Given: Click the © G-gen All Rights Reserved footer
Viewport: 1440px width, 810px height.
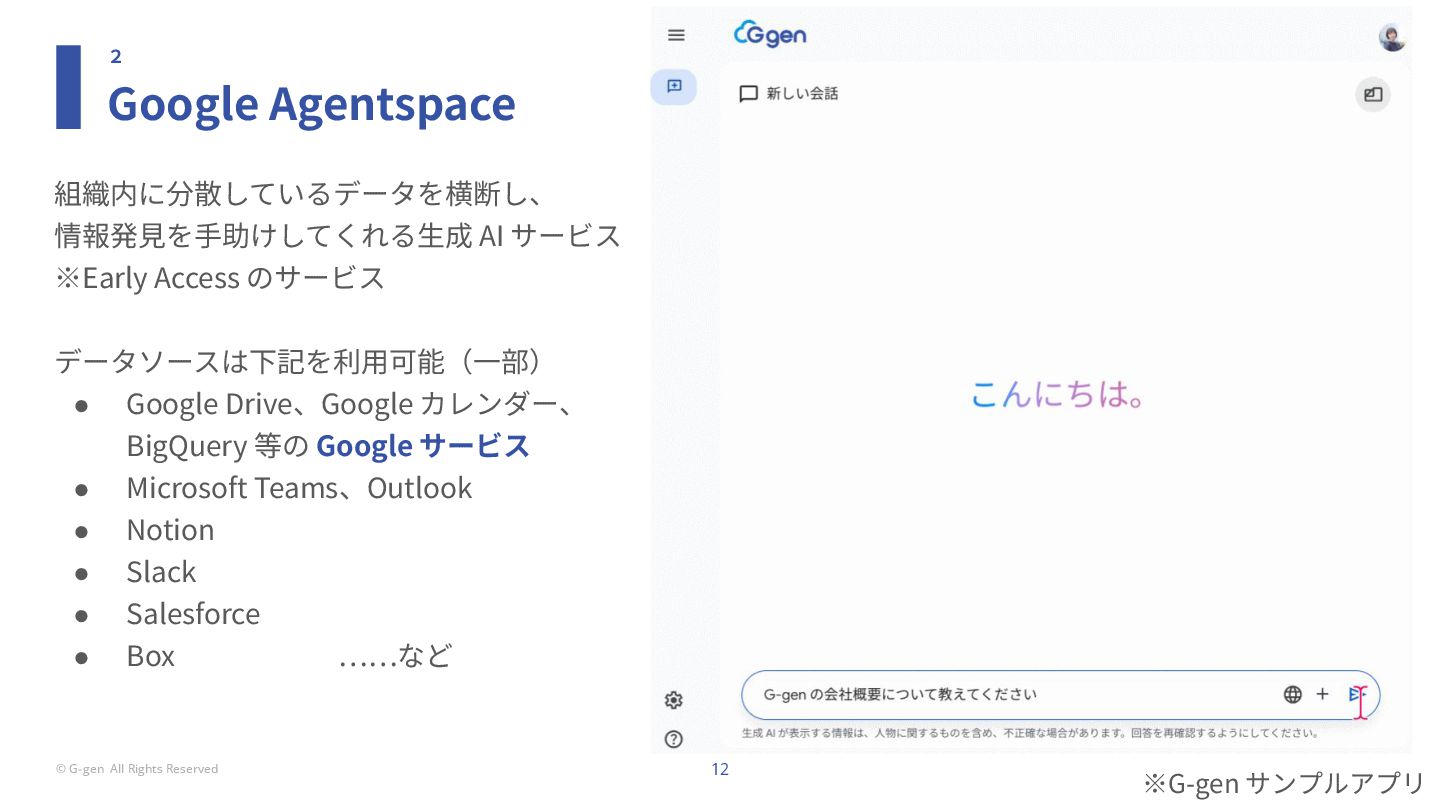Looking at the screenshot, I should [x=137, y=769].
